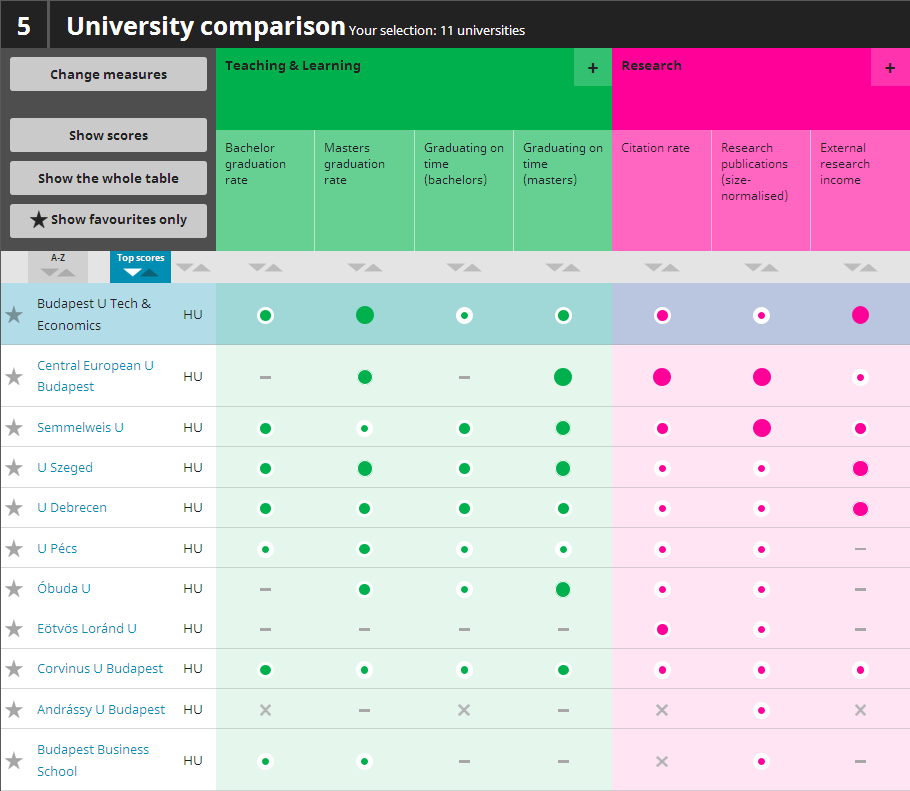
Task: Star Óbuda U as favourite
Action: pyautogui.click(x=14, y=589)
